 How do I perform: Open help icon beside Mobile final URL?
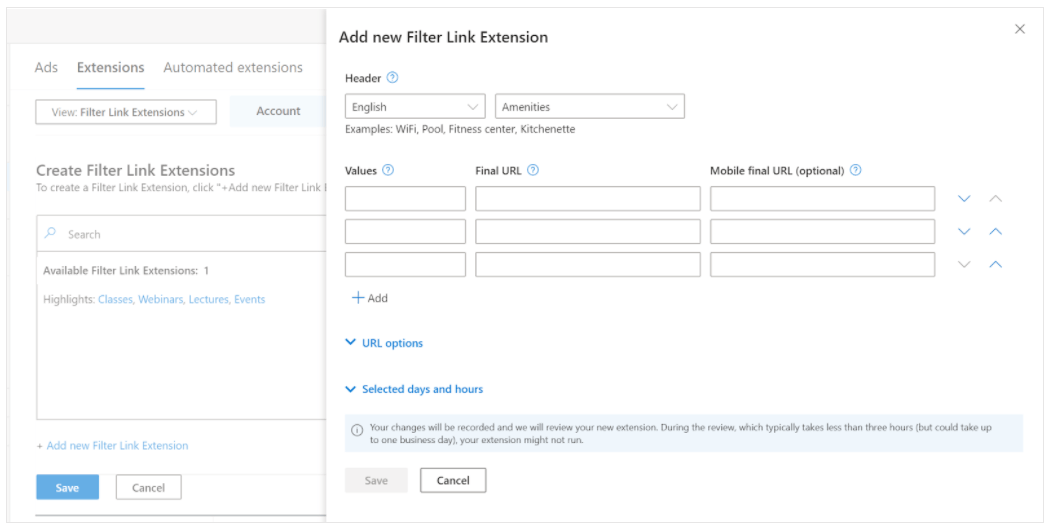click(x=855, y=170)
